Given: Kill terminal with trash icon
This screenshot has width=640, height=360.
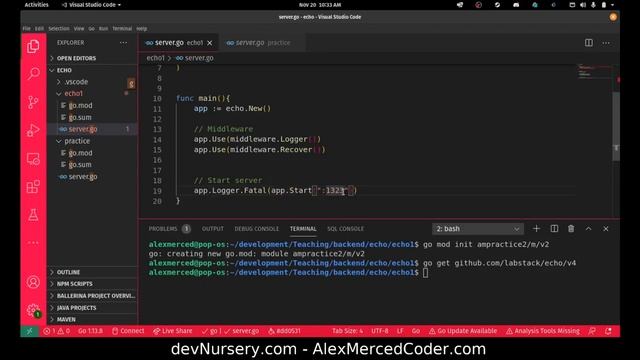Looking at the screenshot, I should 571,229.
